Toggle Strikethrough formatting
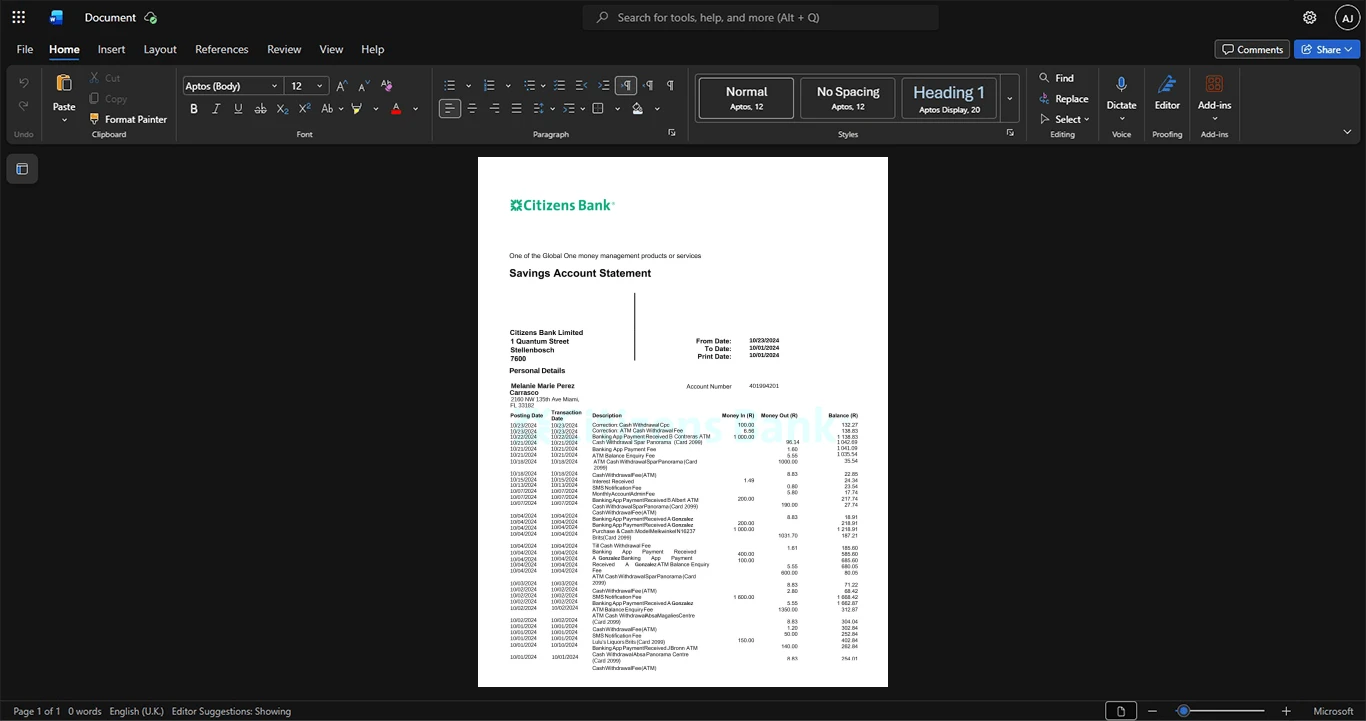This screenshot has height=721, width=1366. tap(260, 108)
